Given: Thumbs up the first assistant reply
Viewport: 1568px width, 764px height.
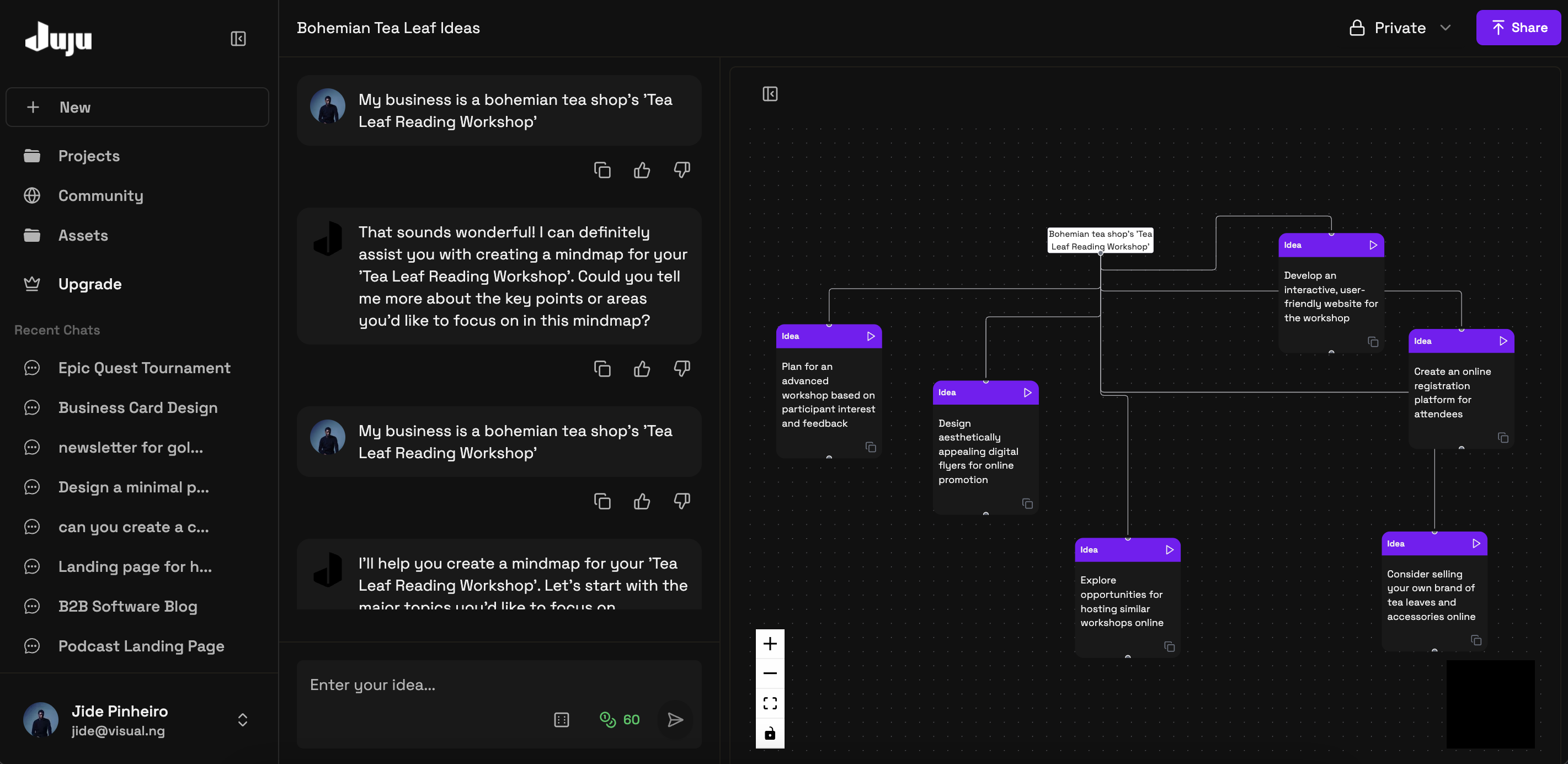Looking at the screenshot, I should click(x=642, y=369).
